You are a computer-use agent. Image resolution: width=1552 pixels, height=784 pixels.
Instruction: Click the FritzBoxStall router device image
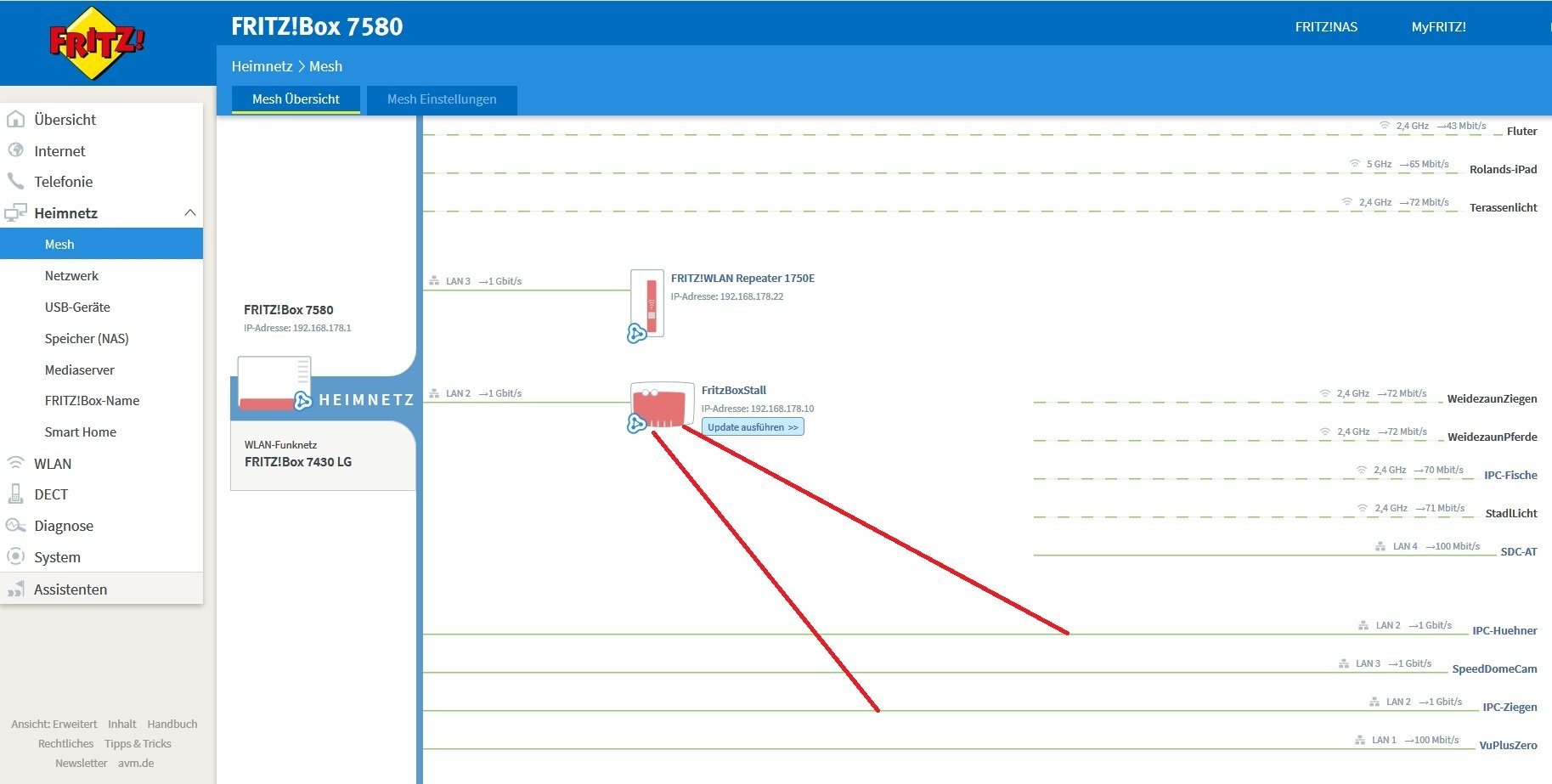pyautogui.click(x=663, y=404)
